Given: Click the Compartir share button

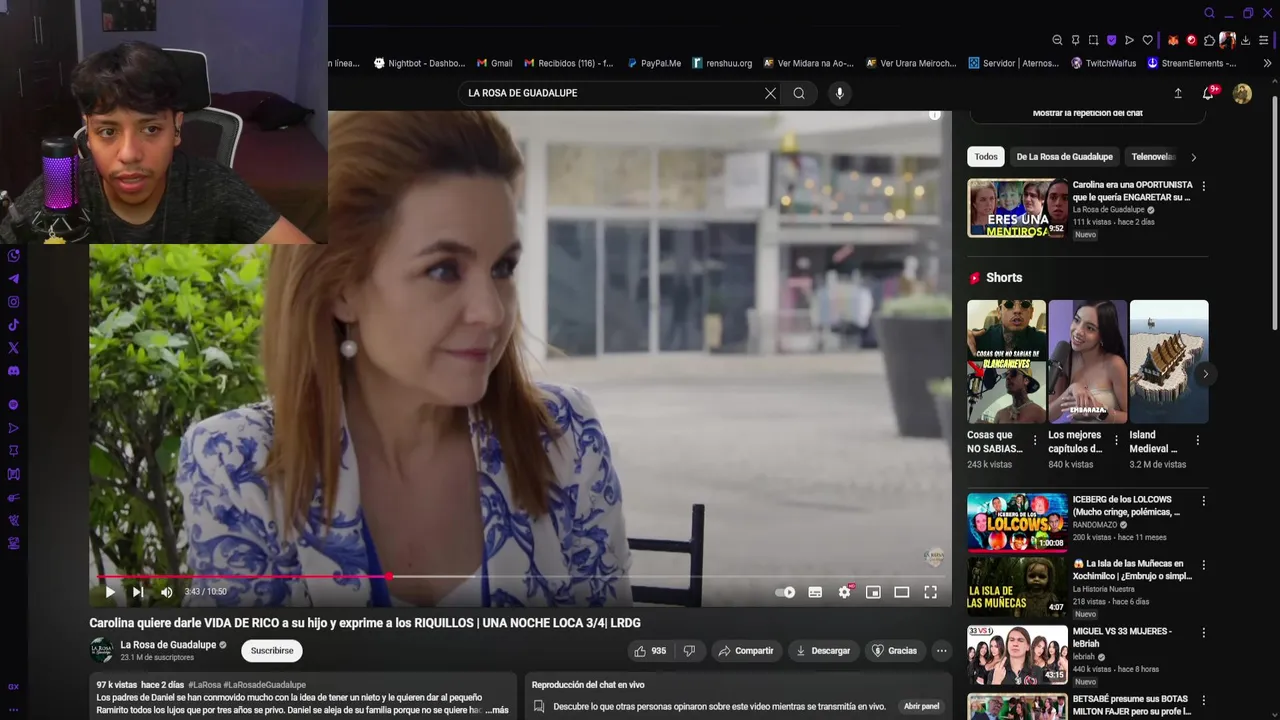Looking at the screenshot, I should coord(746,651).
